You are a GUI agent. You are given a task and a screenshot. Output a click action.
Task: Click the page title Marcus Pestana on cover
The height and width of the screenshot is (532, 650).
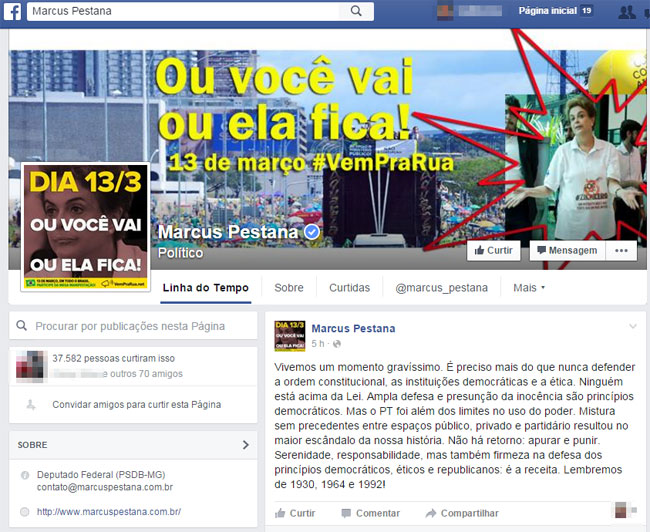[228, 232]
